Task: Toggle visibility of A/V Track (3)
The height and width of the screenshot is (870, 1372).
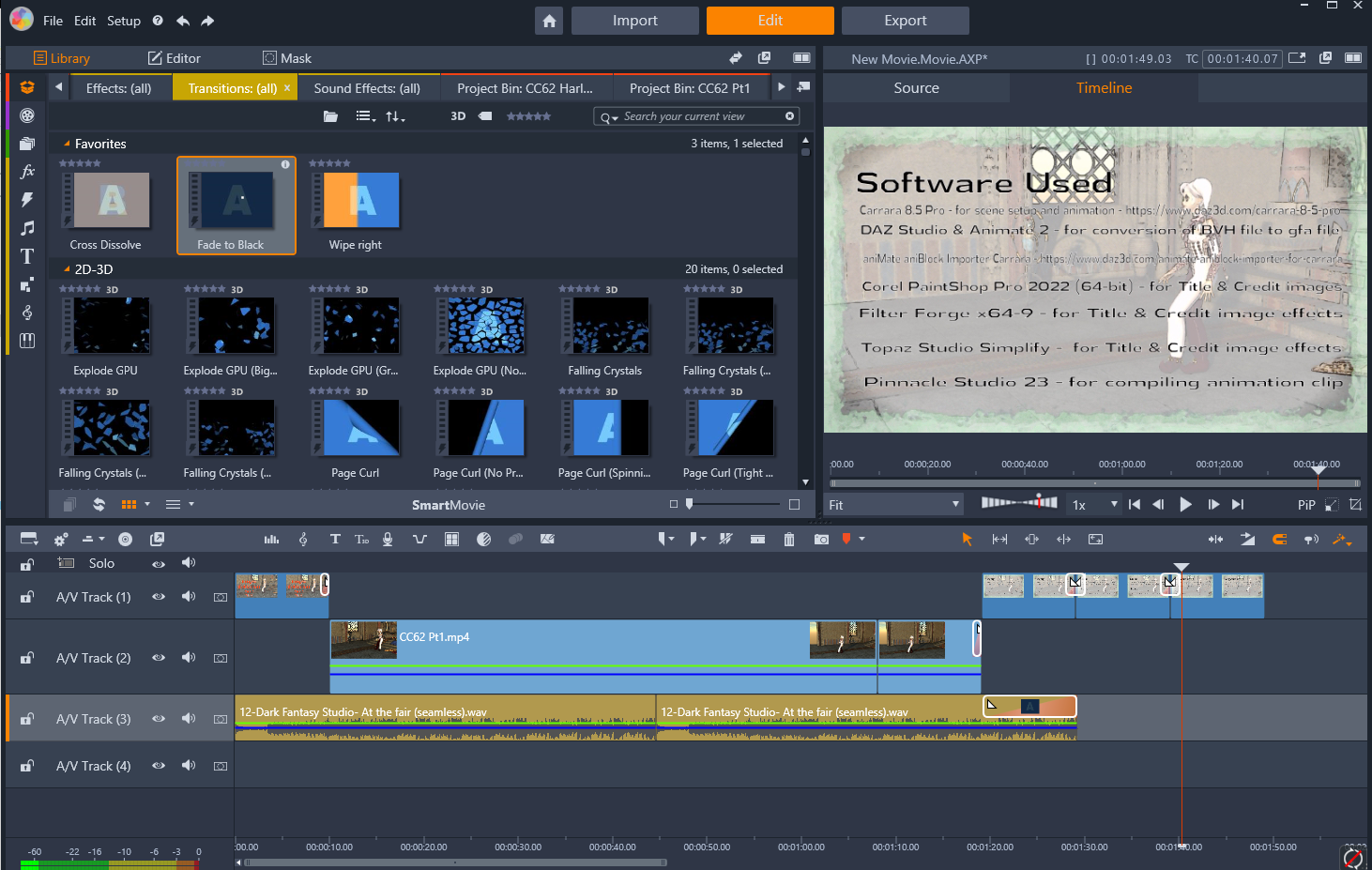Action: 159,719
